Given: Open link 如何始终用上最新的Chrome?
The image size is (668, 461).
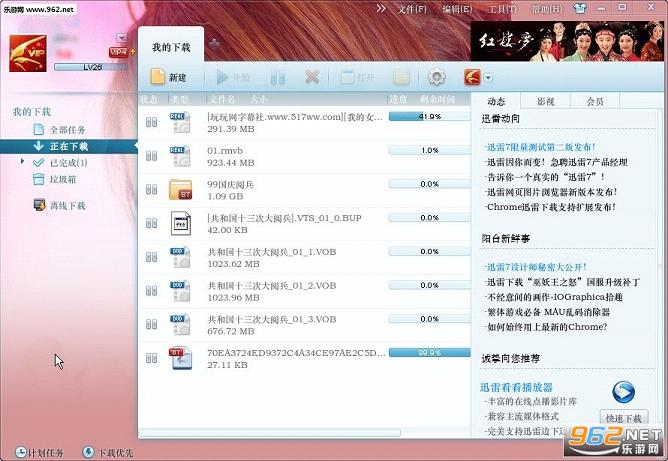Looking at the screenshot, I should [546, 327].
